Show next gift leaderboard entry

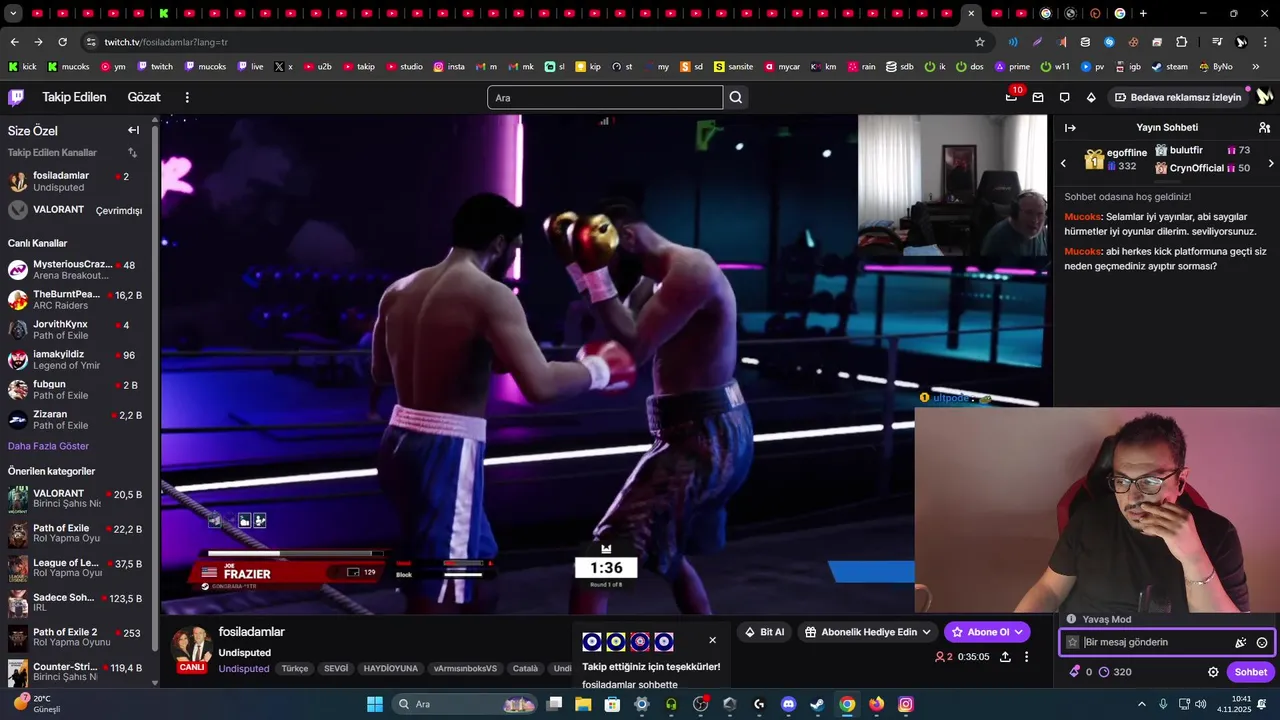[1271, 163]
